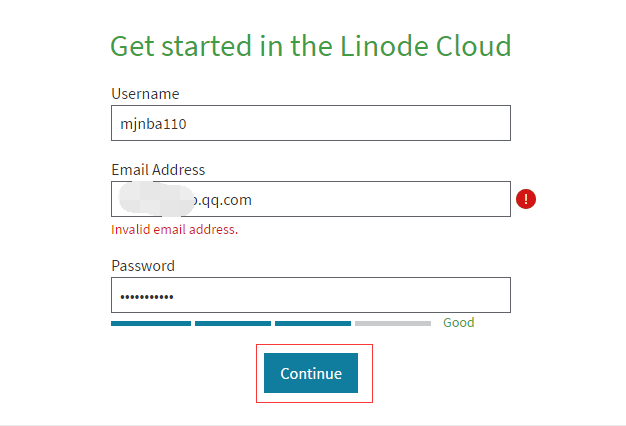Screen dimensions: 626x426
Task: Click the "Good" password strength label
Action: tap(458, 323)
